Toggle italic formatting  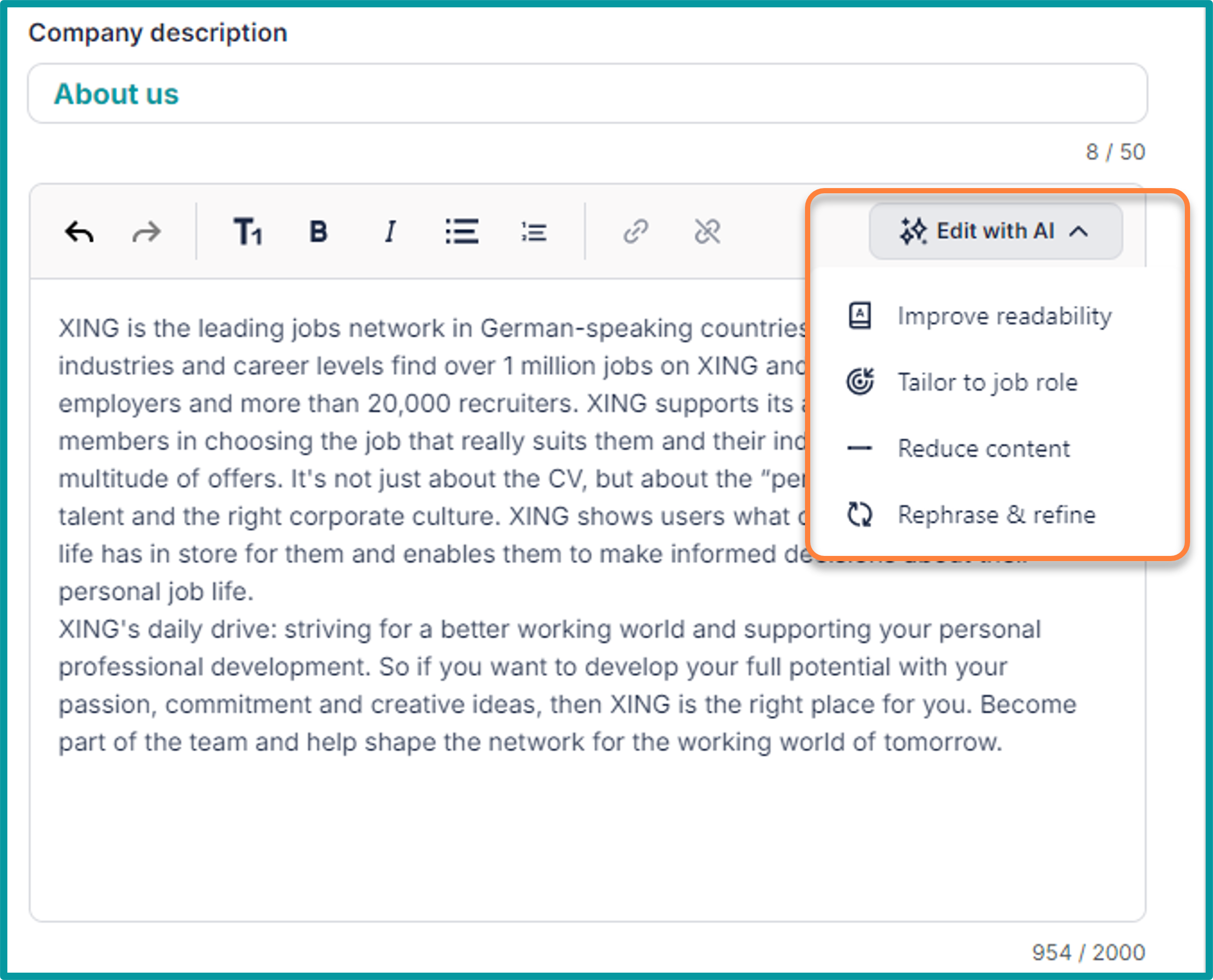(x=389, y=231)
